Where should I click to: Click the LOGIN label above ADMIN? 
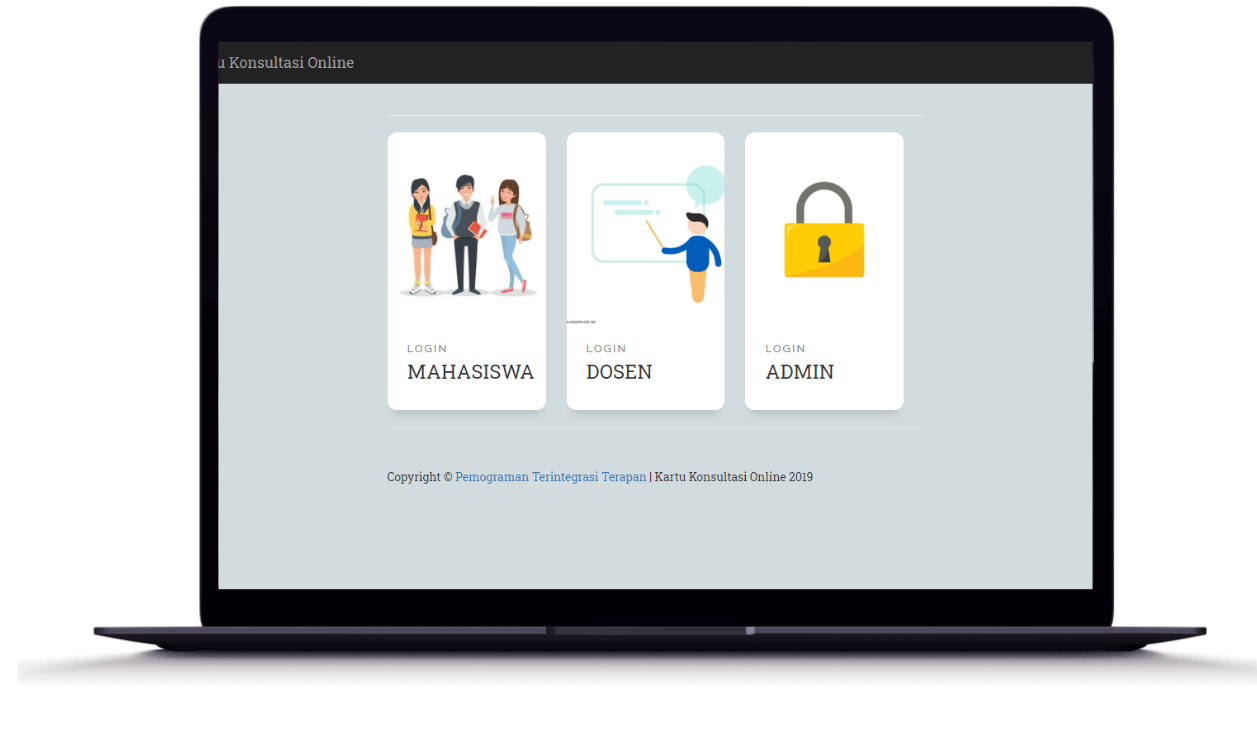pos(785,349)
